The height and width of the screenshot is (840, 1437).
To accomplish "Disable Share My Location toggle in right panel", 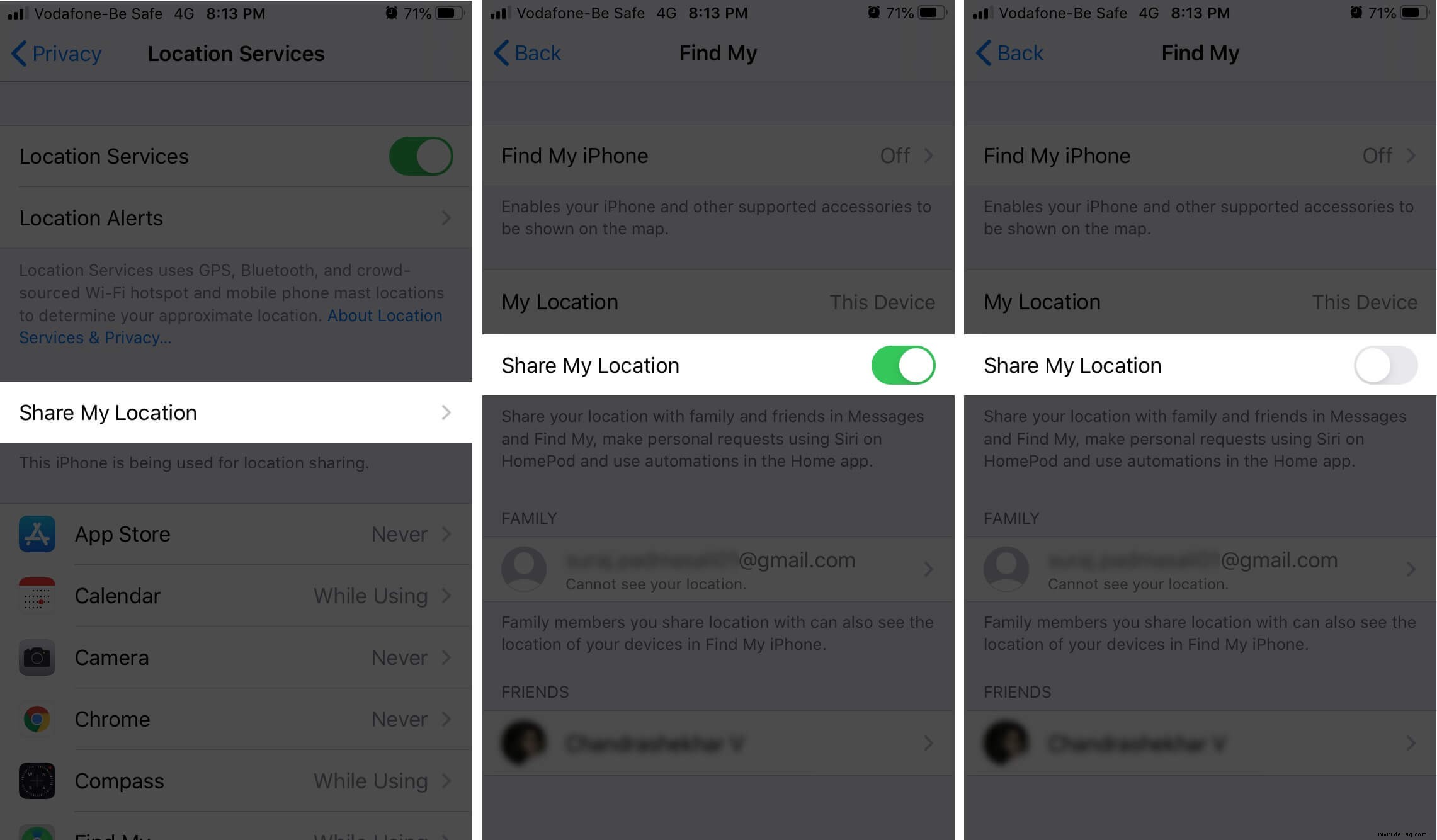I will point(1385,365).
